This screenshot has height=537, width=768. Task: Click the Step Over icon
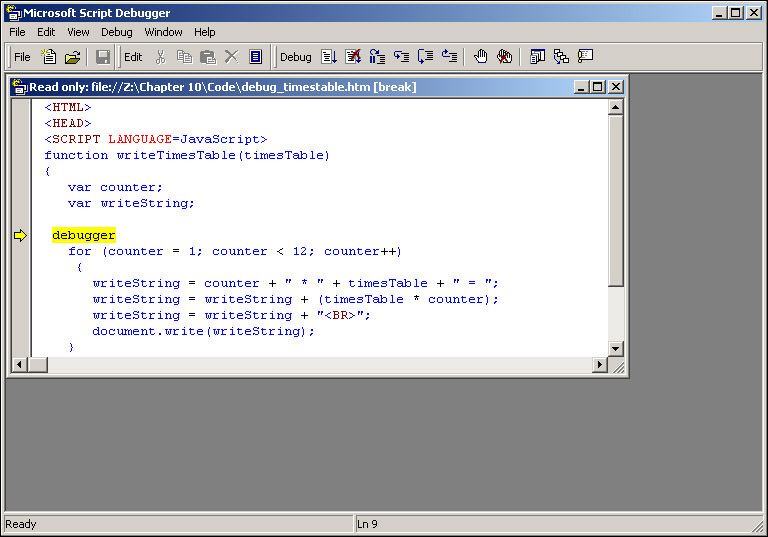click(425, 57)
